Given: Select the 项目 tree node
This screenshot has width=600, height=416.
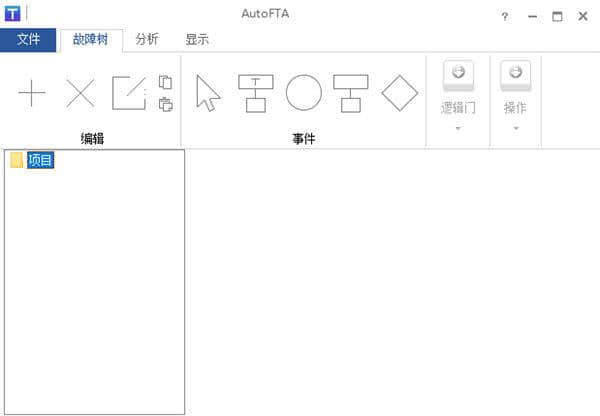Looking at the screenshot, I should tap(40, 161).
